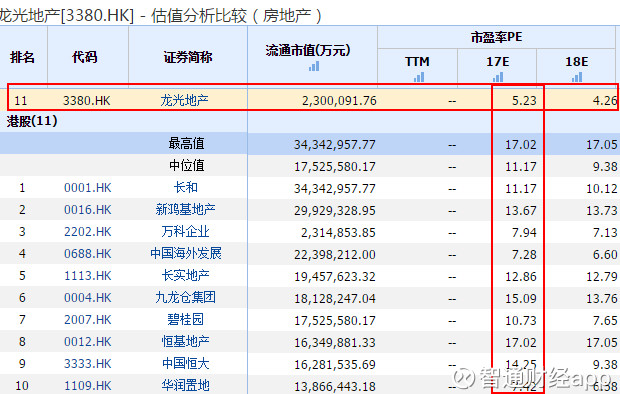Click market cap value 2,314,853.85
Image resolution: width=620 pixels, height=394 pixels.
click(338, 233)
